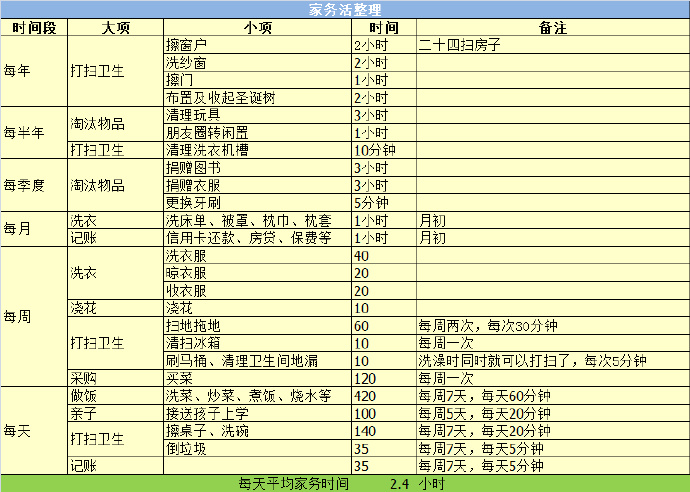Select 洗床单、被罩、枕巾、枕套 cell
Image resolution: width=690 pixels, height=492 pixels.
coord(257,220)
